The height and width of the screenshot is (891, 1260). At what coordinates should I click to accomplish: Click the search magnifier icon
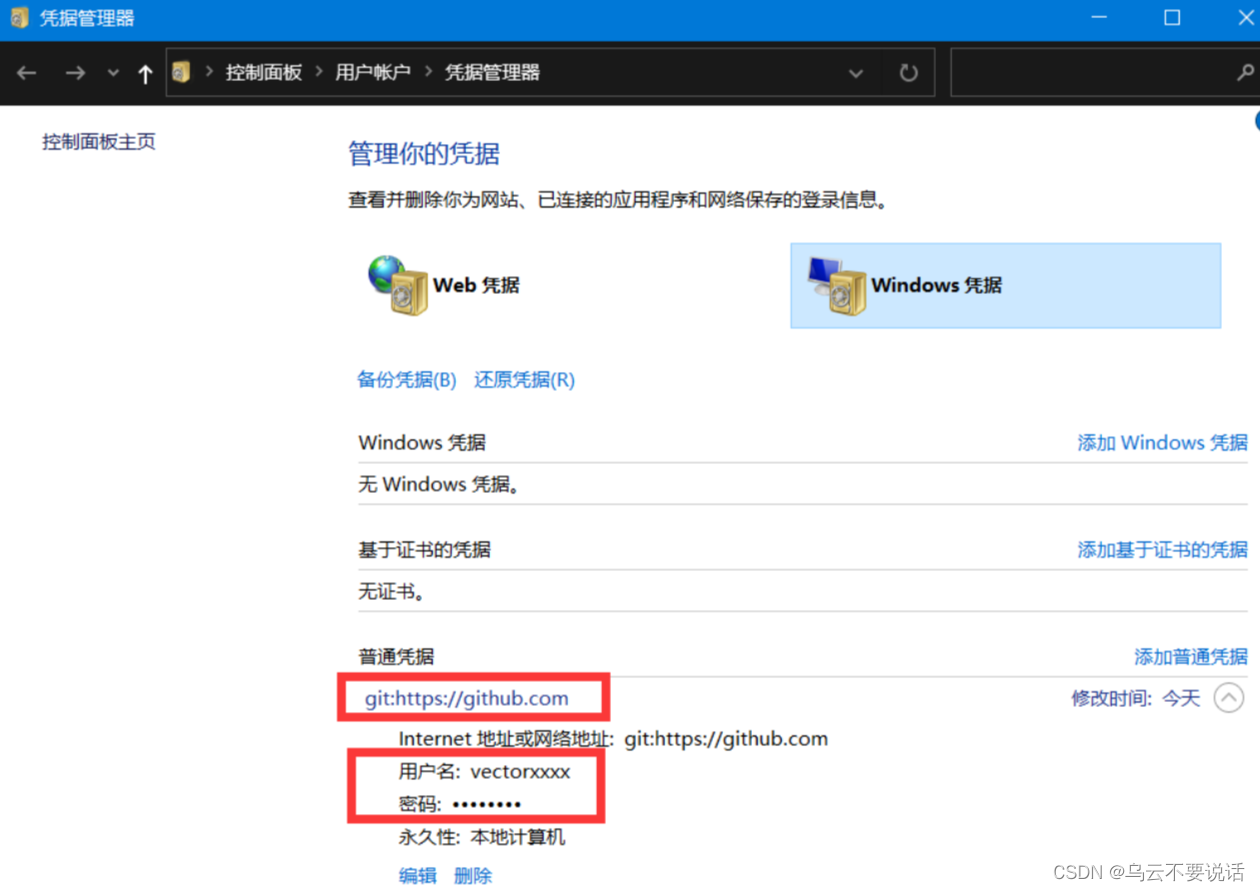[1246, 72]
